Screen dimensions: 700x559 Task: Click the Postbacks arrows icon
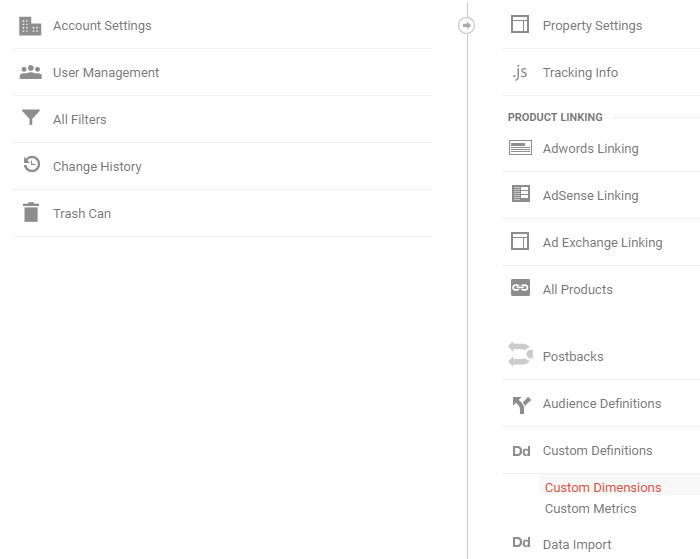(521, 354)
